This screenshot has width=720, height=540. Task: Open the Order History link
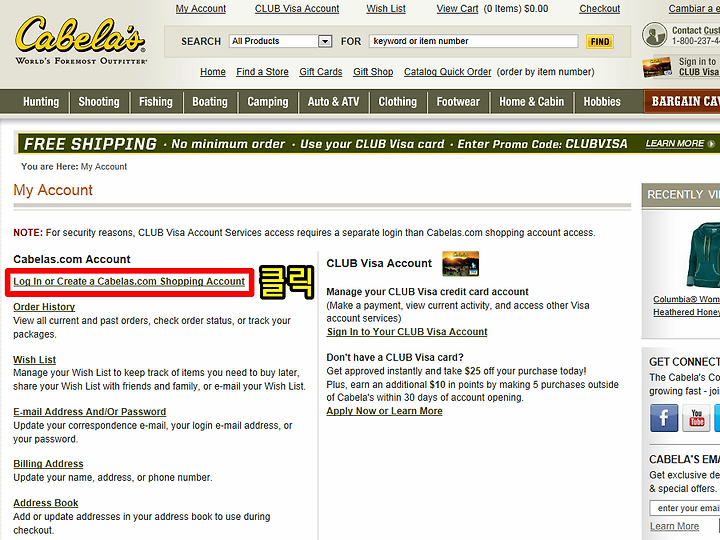pyautogui.click(x=44, y=307)
